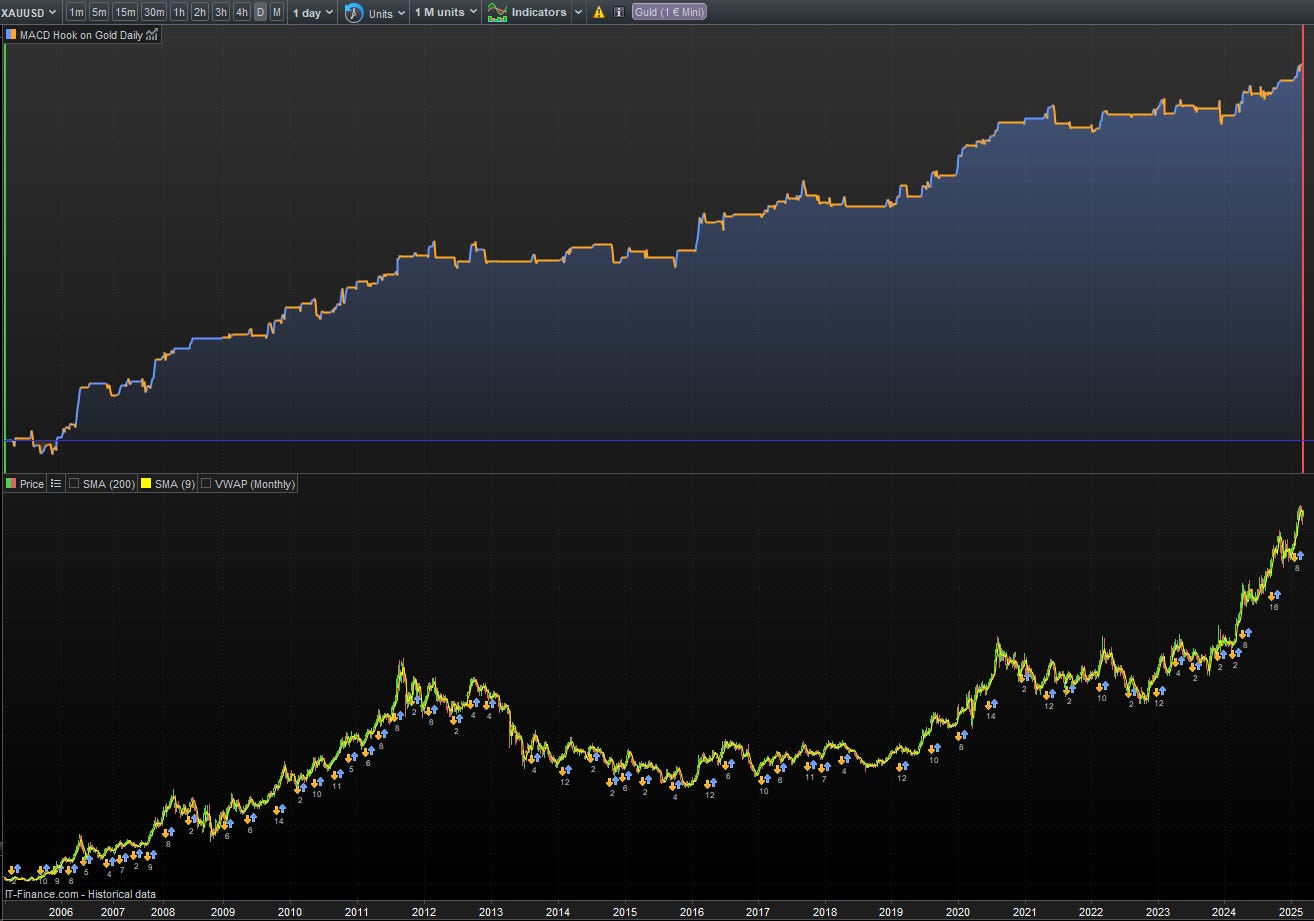Switch to the 4h timeframe
Image resolution: width=1314 pixels, height=921 pixels.
tap(242, 12)
